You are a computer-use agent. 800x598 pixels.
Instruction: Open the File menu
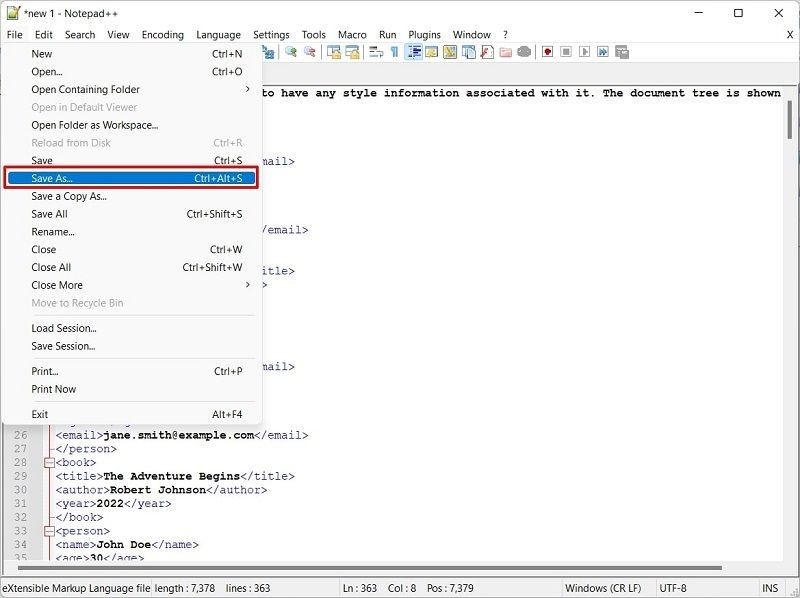click(14, 35)
